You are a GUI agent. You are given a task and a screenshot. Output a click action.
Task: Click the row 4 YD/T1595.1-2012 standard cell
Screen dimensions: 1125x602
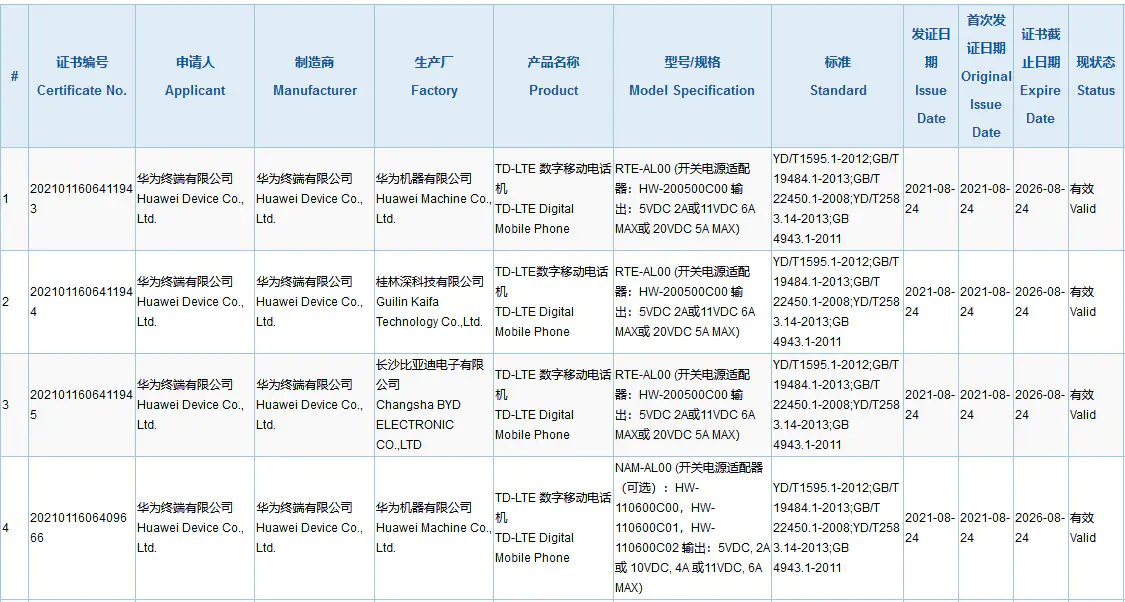(838, 527)
